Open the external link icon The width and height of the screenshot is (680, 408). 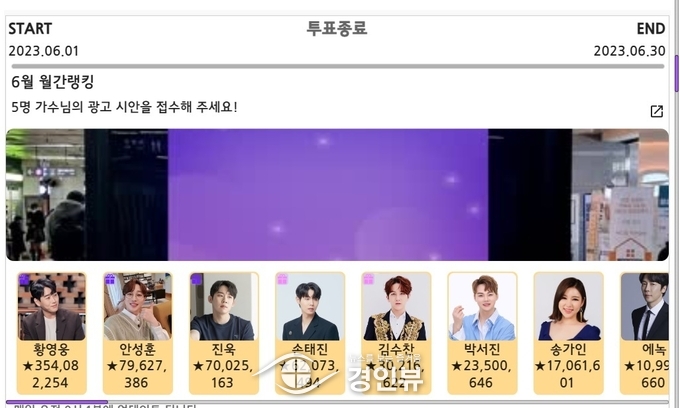[657, 111]
